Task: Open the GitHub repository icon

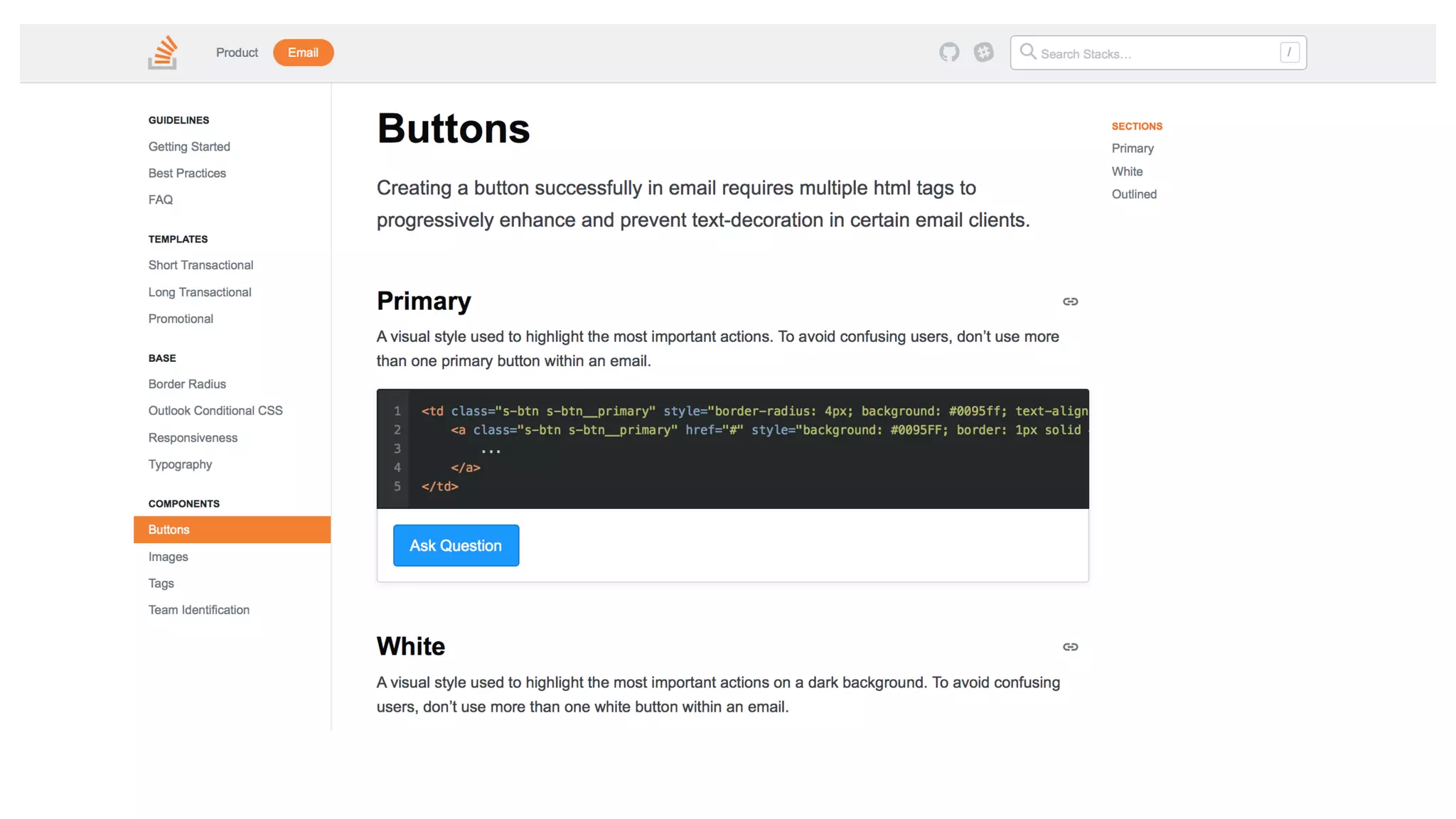Action: coord(949,53)
